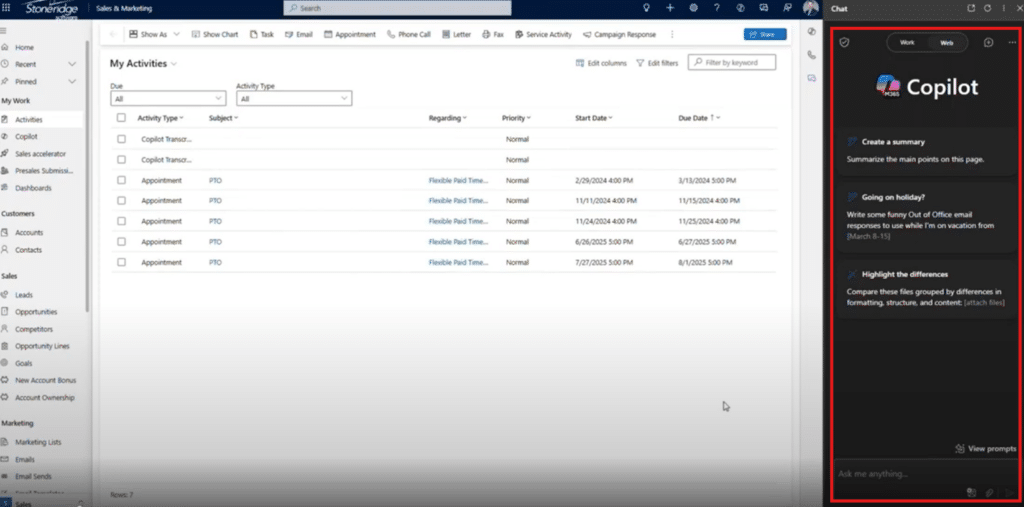Refresh the Chat pane using reload icon

[988, 8]
